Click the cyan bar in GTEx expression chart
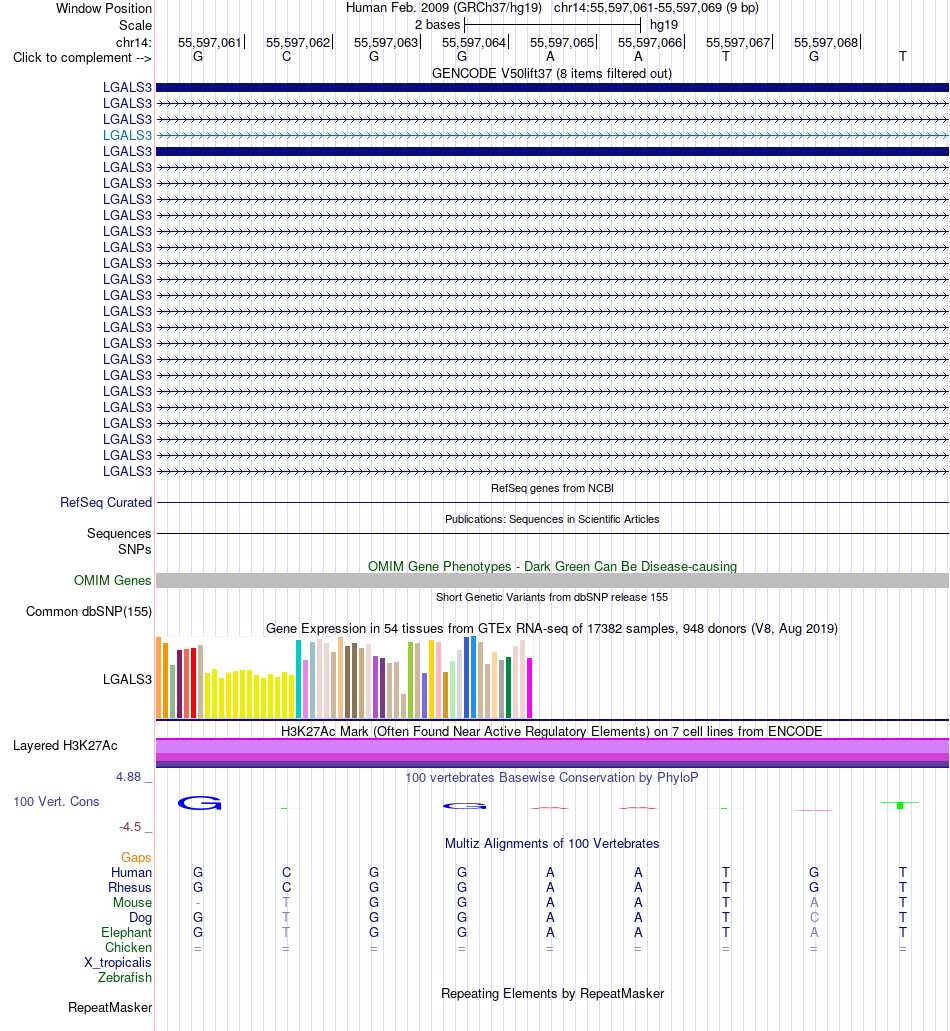950x1031 pixels. pyautogui.click(x=298, y=679)
